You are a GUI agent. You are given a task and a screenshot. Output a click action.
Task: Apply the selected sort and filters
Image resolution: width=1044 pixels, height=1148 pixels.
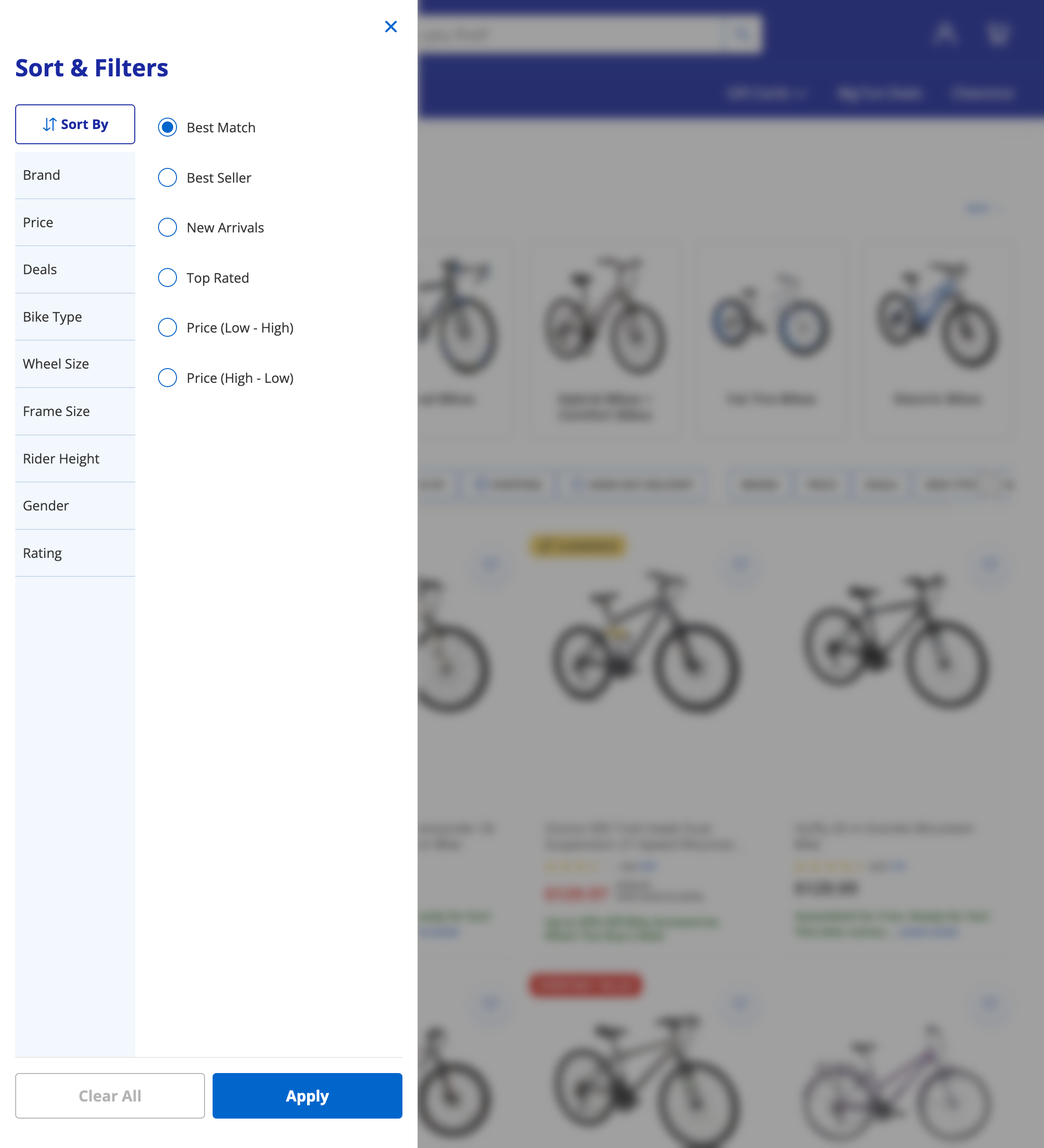click(307, 1095)
